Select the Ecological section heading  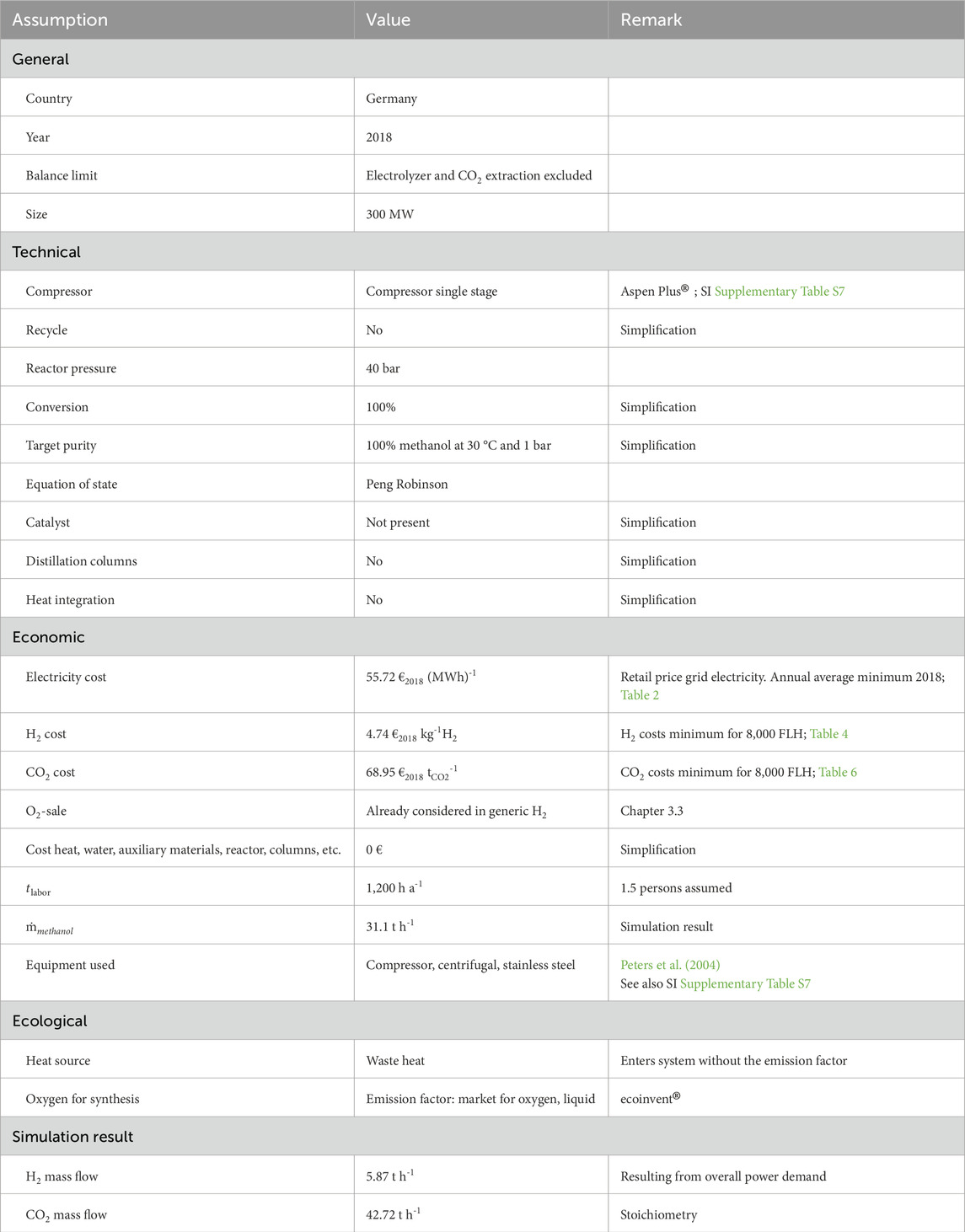[x=50, y=1020]
